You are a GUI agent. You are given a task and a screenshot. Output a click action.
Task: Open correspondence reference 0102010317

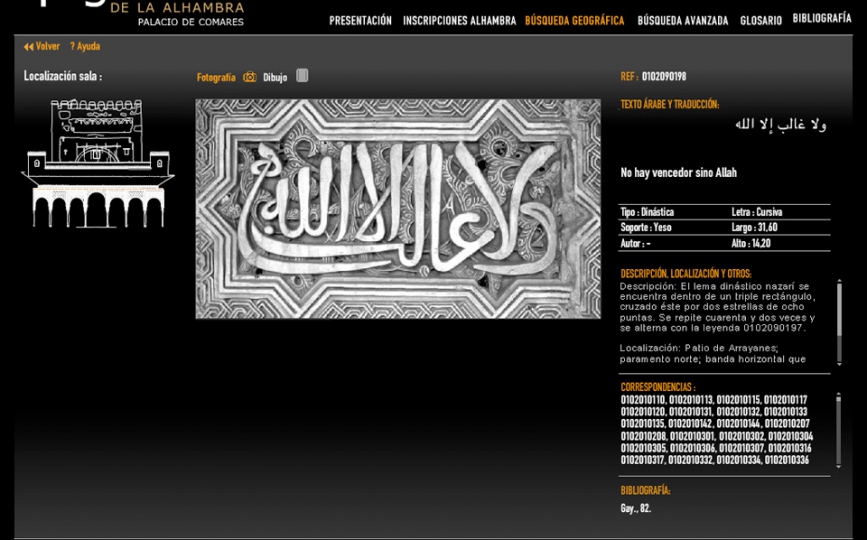click(x=643, y=460)
